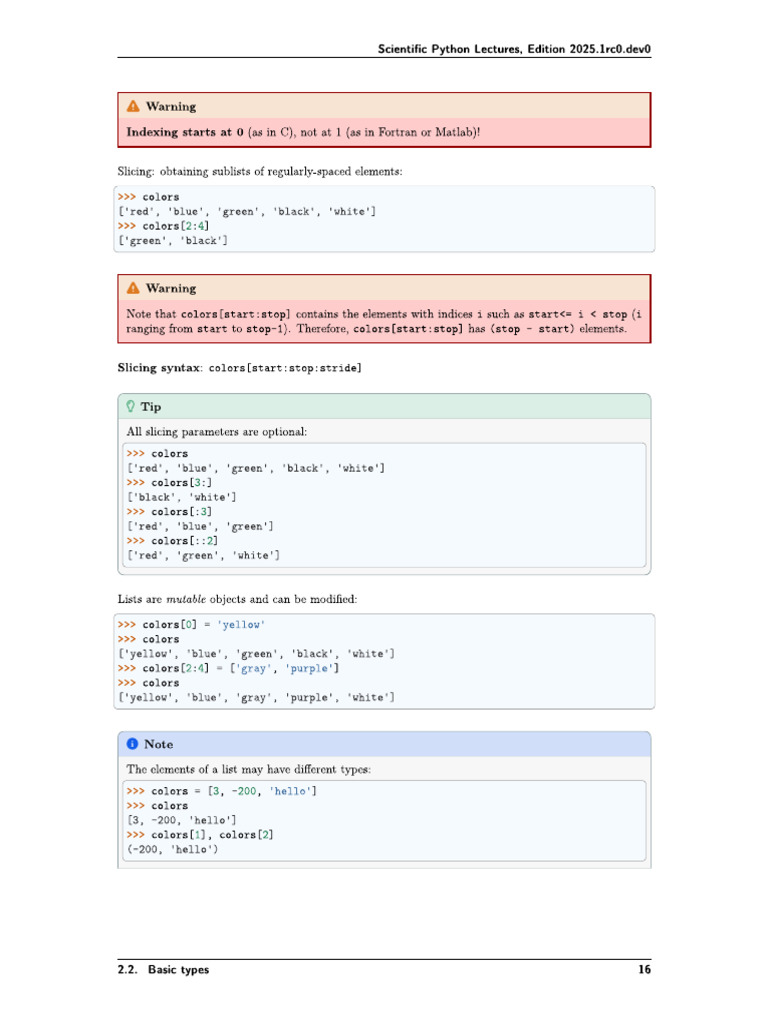
Task: Click the colors[3:] code line
Action: (x=169, y=482)
